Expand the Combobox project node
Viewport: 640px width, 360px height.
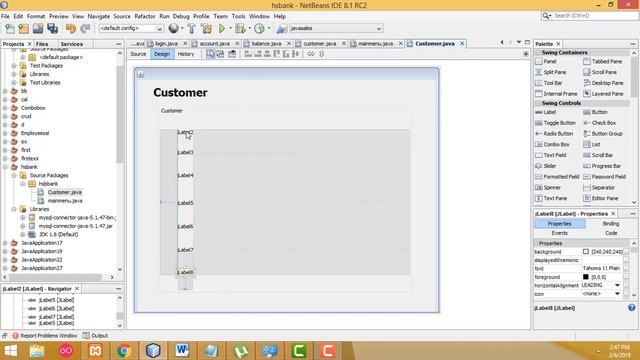pyautogui.click(x=5, y=108)
